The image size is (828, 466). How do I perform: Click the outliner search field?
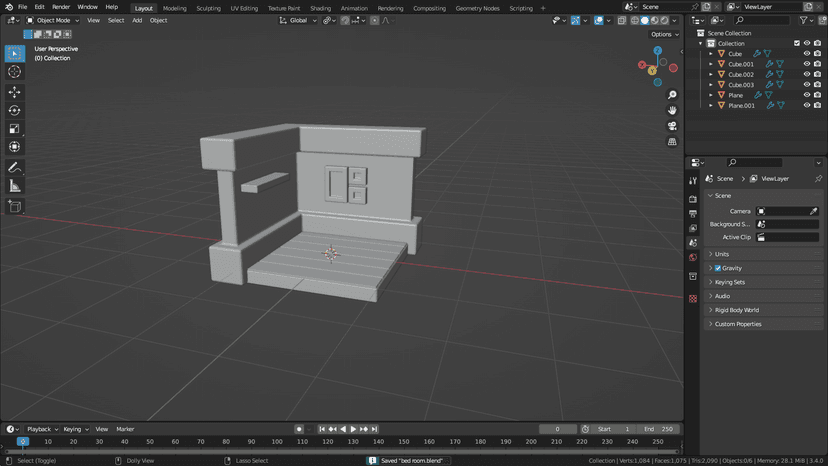pyautogui.click(x=761, y=21)
